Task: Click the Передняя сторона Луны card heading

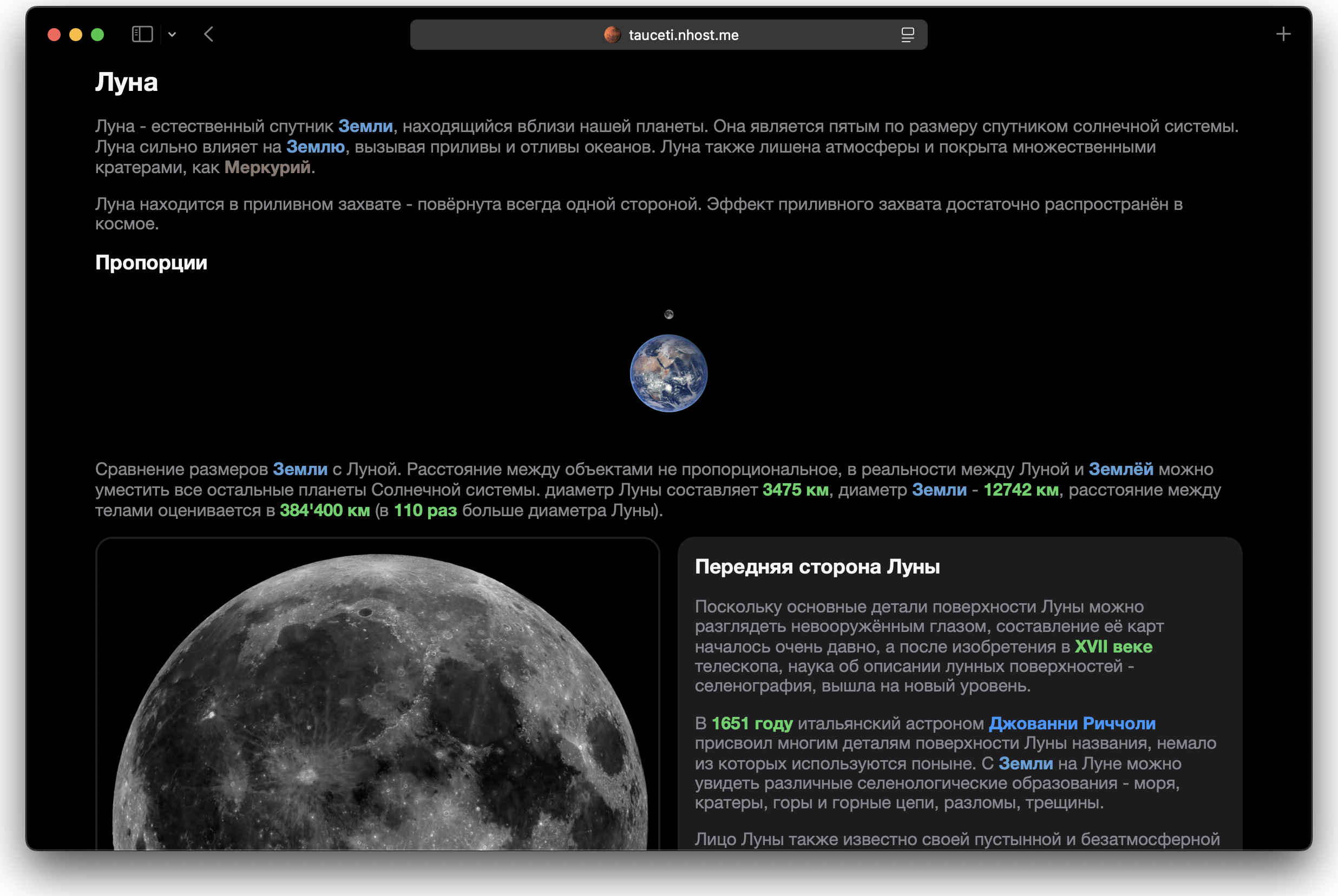Action: click(x=817, y=566)
